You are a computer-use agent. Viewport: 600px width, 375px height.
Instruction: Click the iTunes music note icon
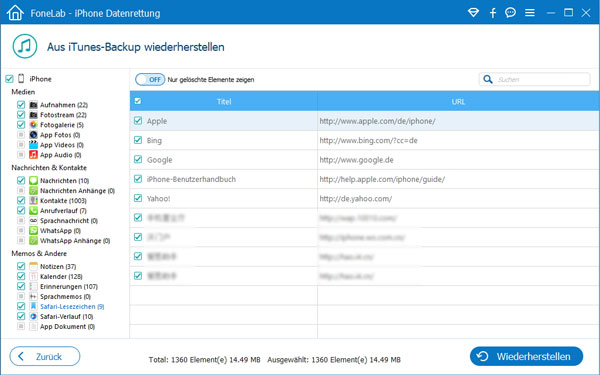click(25, 46)
